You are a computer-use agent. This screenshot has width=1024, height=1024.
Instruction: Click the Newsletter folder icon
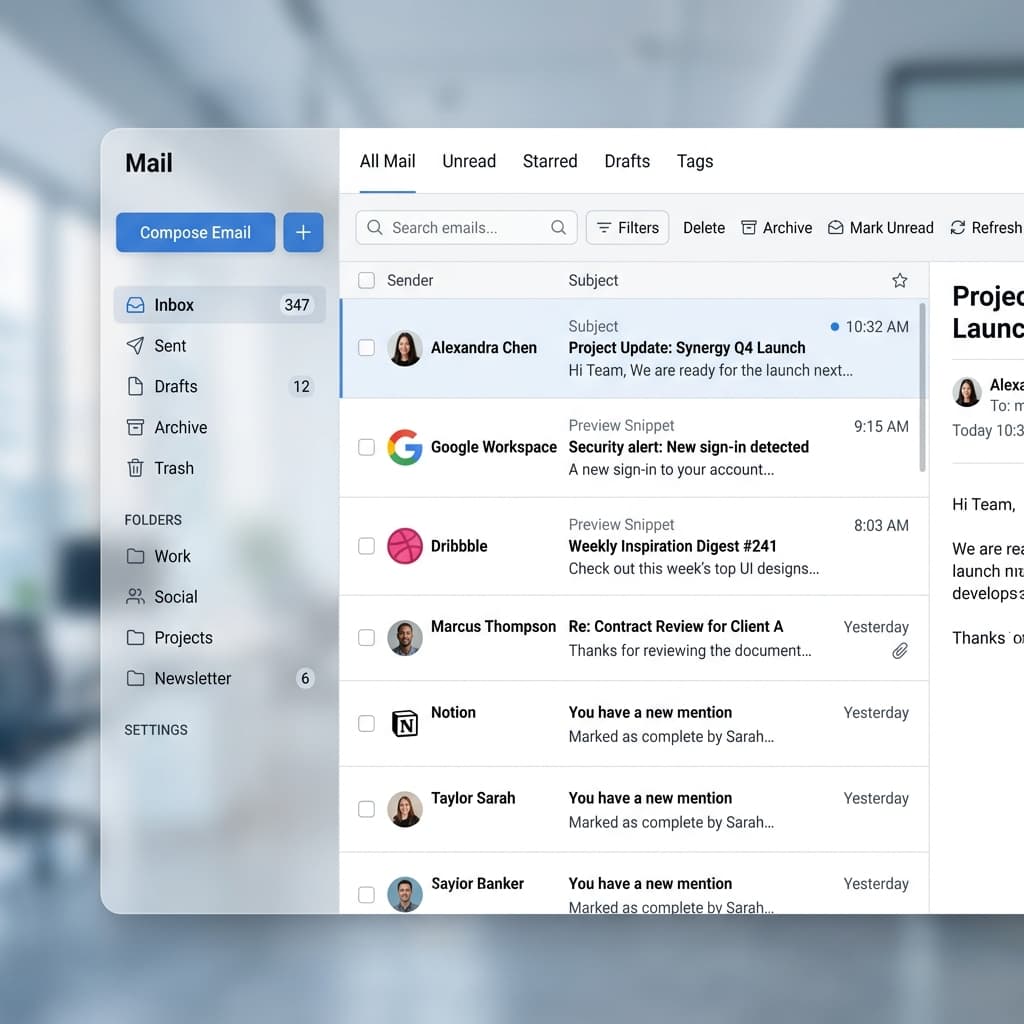(x=135, y=679)
